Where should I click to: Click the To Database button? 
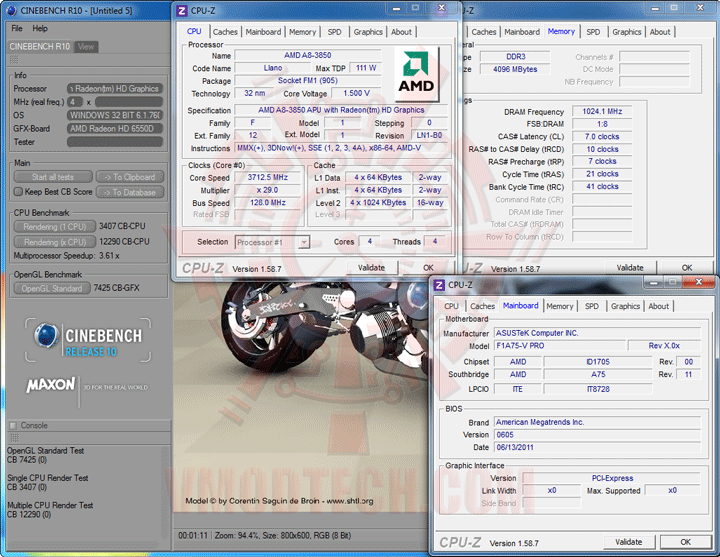(x=130, y=192)
